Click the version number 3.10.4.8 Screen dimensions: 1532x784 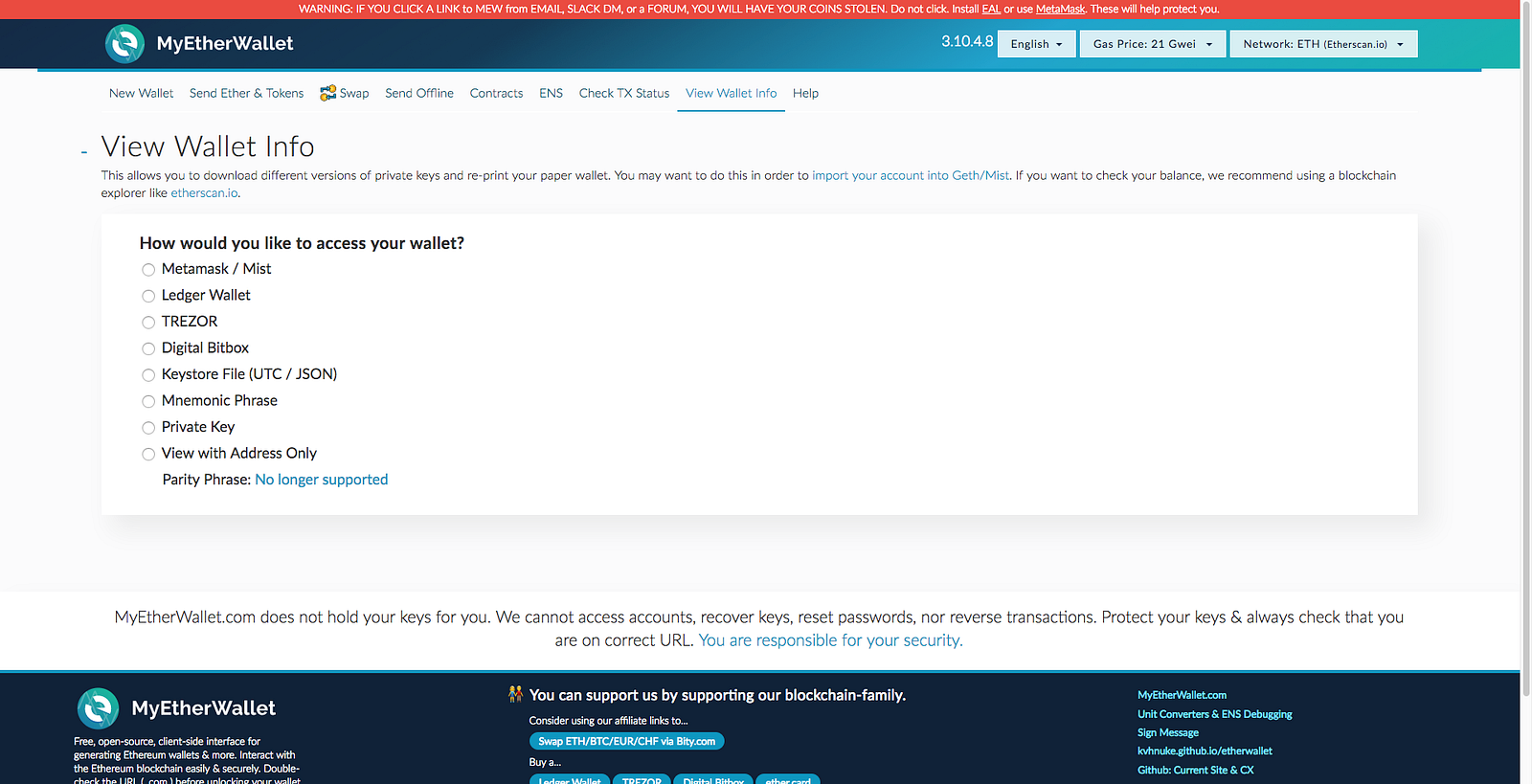coord(967,41)
